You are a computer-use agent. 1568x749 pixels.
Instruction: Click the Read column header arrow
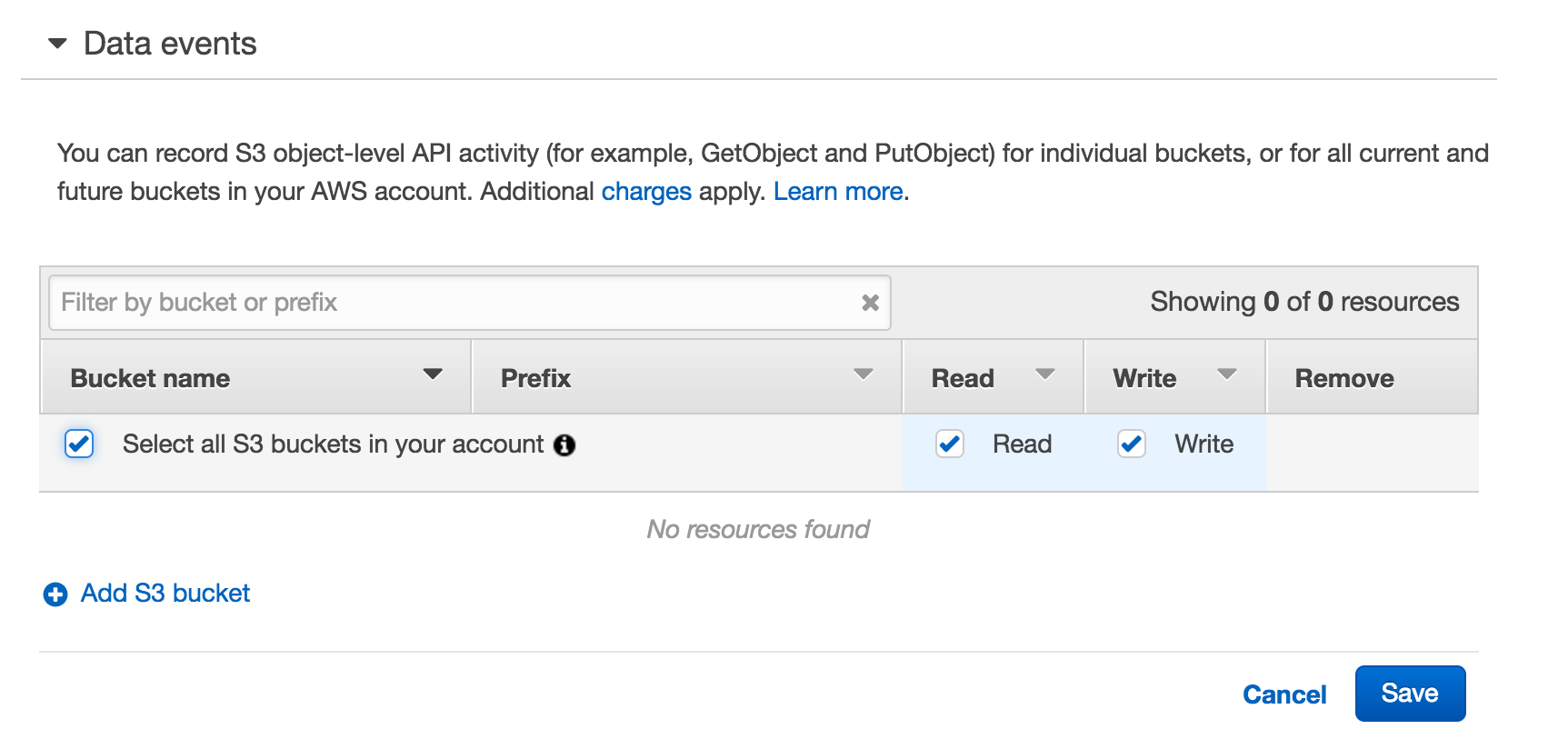tap(1044, 374)
